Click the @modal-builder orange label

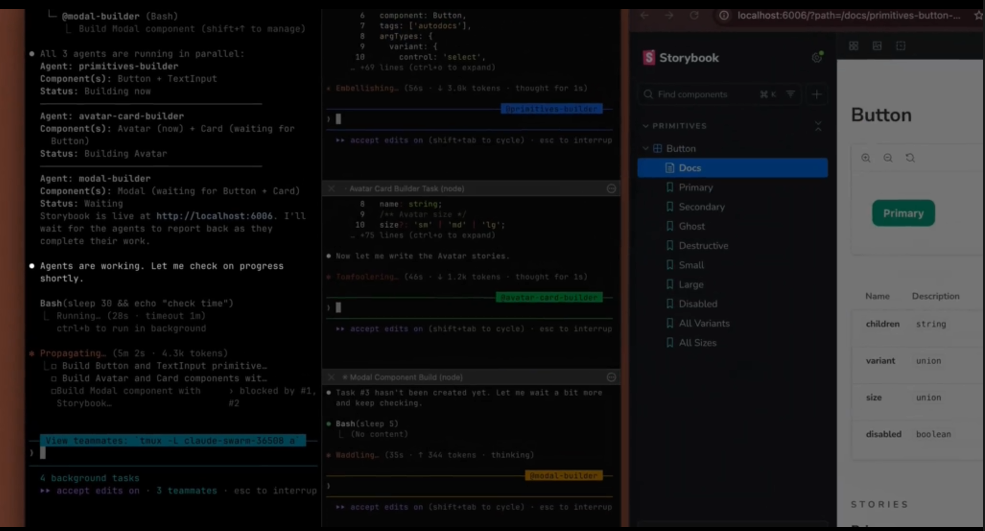563,476
